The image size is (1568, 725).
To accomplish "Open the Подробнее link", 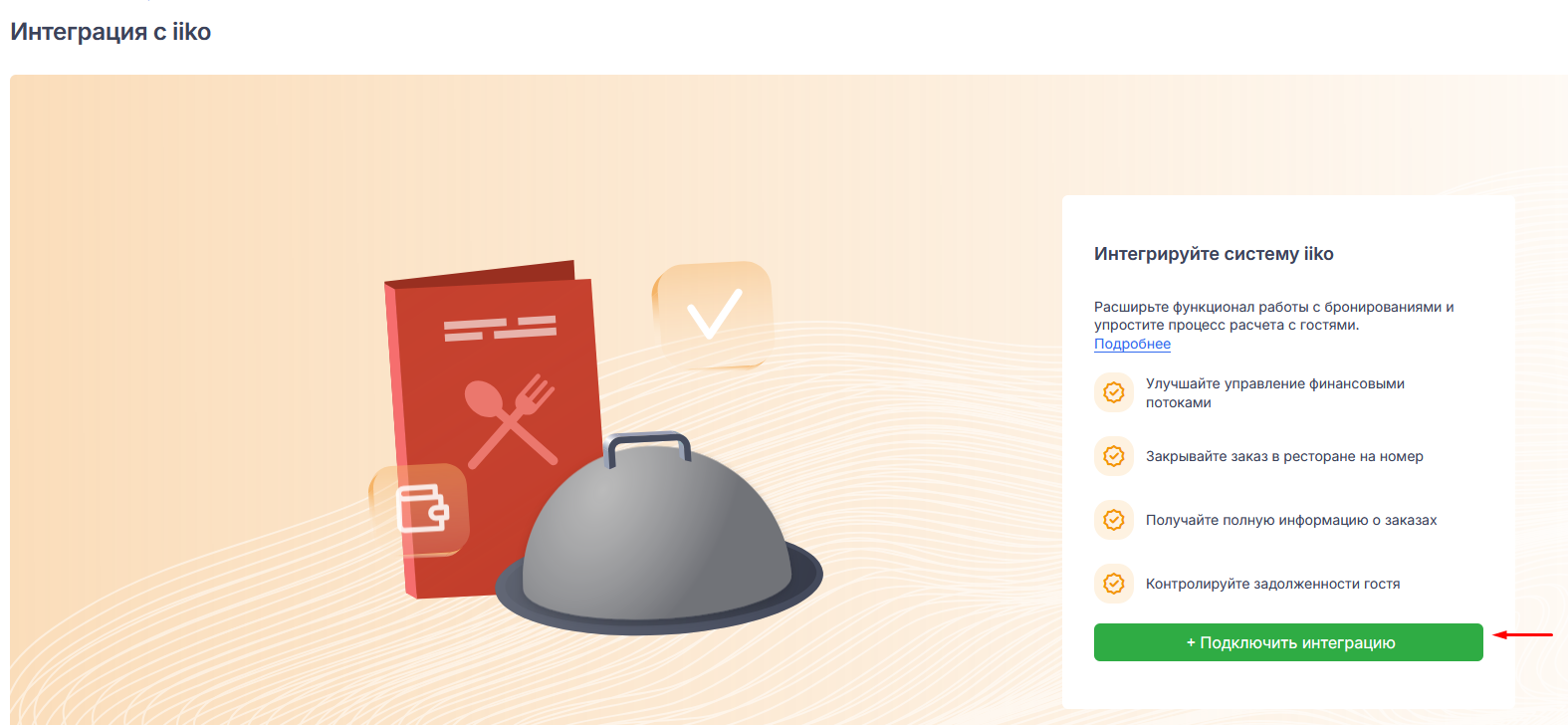I will click(1132, 344).
